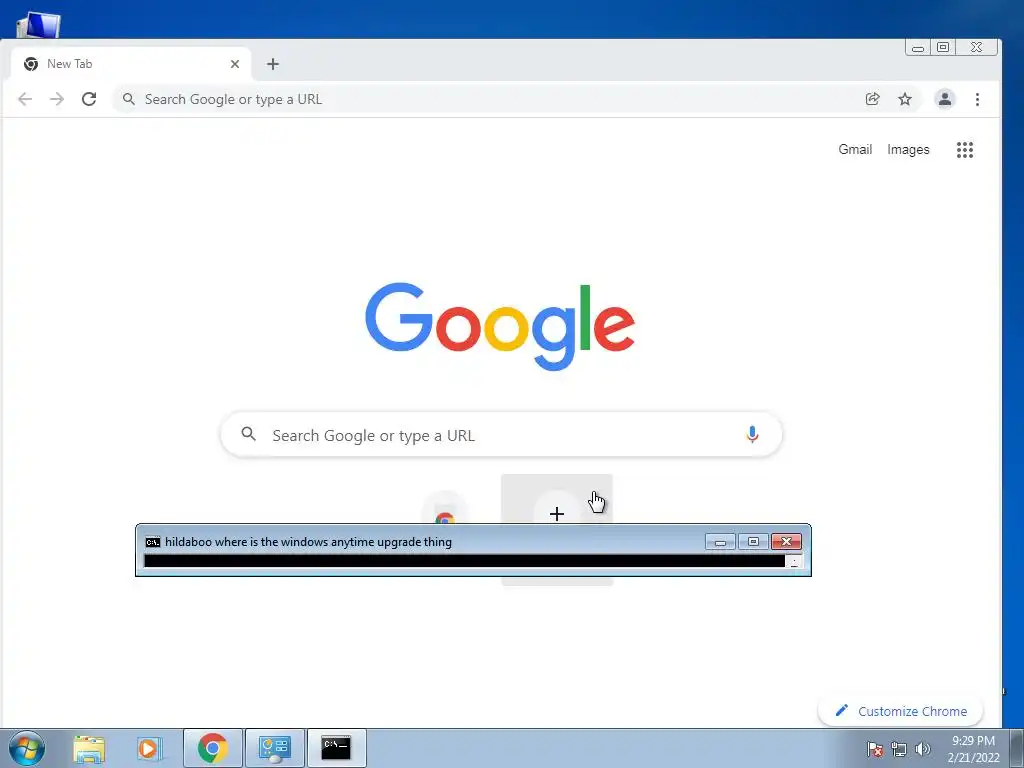1024x768 pixels.
Task: Open the Action Center flag icon
Action: coord(875,749)
